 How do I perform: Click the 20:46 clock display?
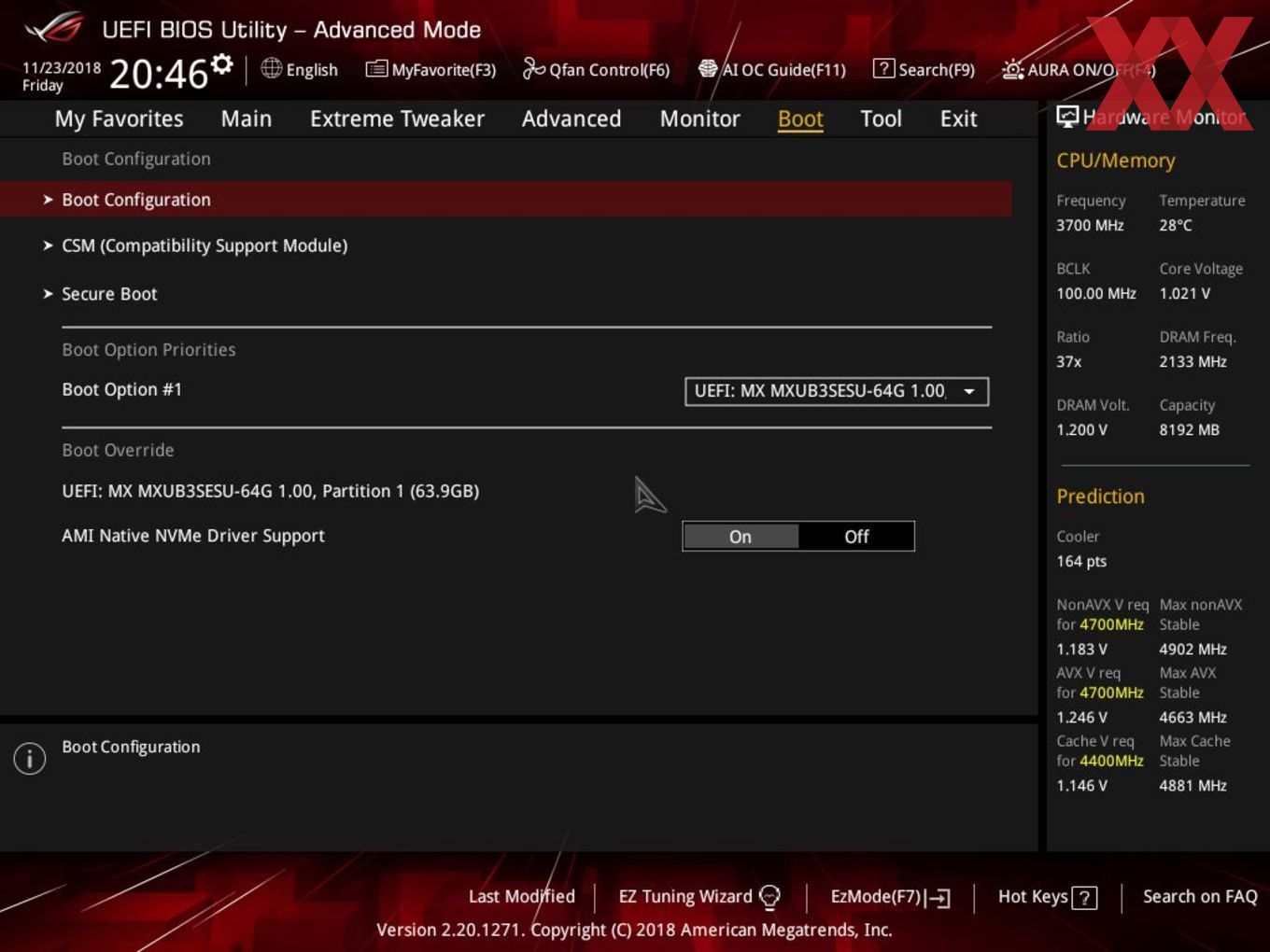coord(158,74)
